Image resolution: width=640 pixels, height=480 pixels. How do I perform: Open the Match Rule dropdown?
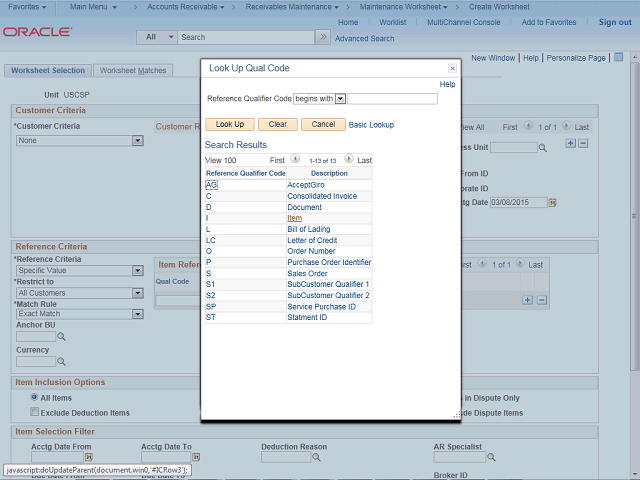(138, 314)
